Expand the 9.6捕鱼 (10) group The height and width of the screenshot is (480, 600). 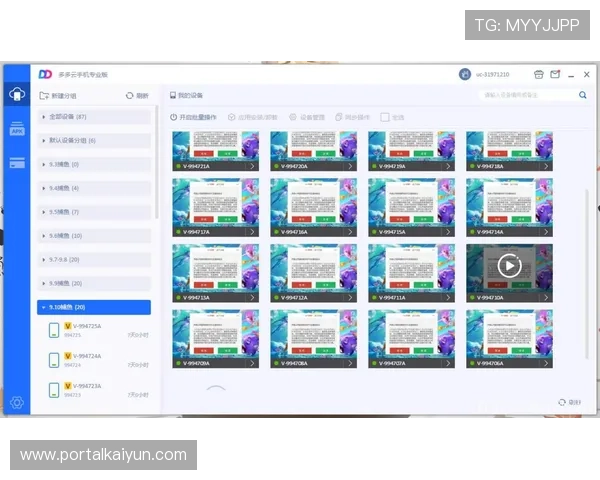coord(95,236)
